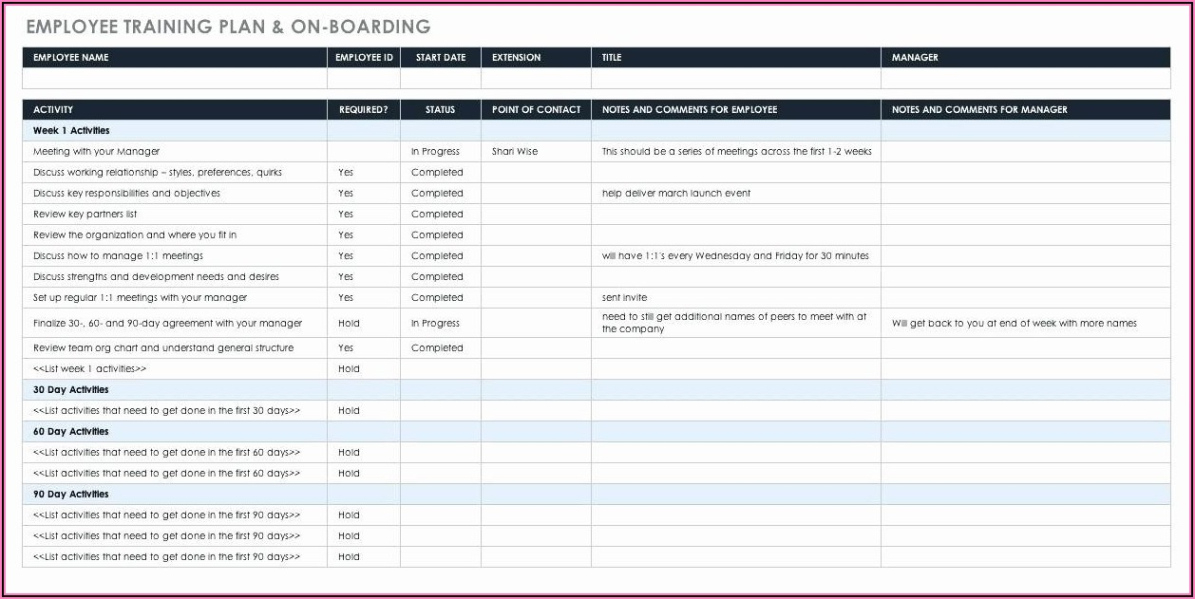This screenshot has width=1195, height=599.
Task: Click the Wednesday and Friday 1:1's note
Action: [736, 256]
